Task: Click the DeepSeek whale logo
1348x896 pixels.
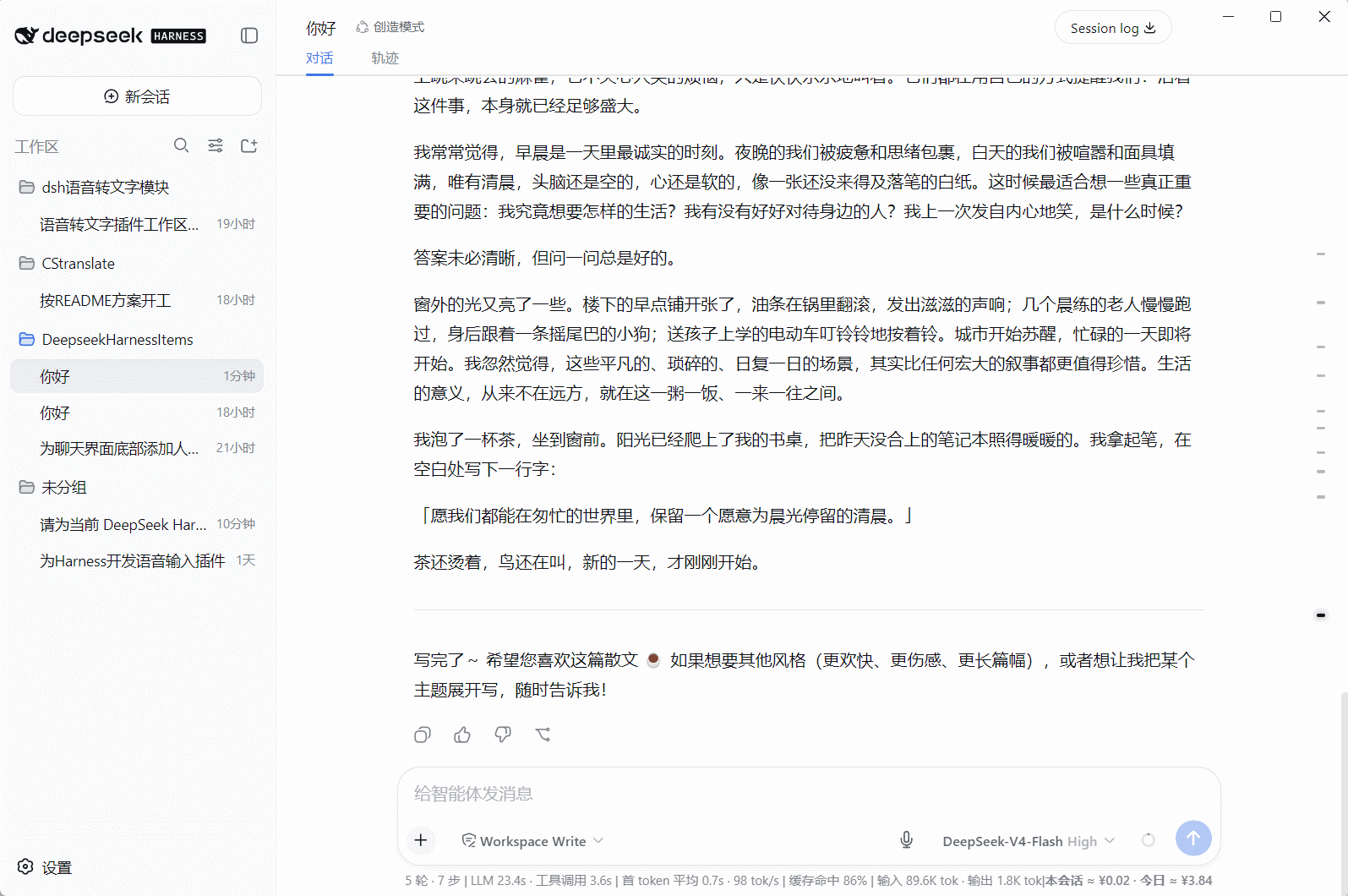Action: pos(26,36)
